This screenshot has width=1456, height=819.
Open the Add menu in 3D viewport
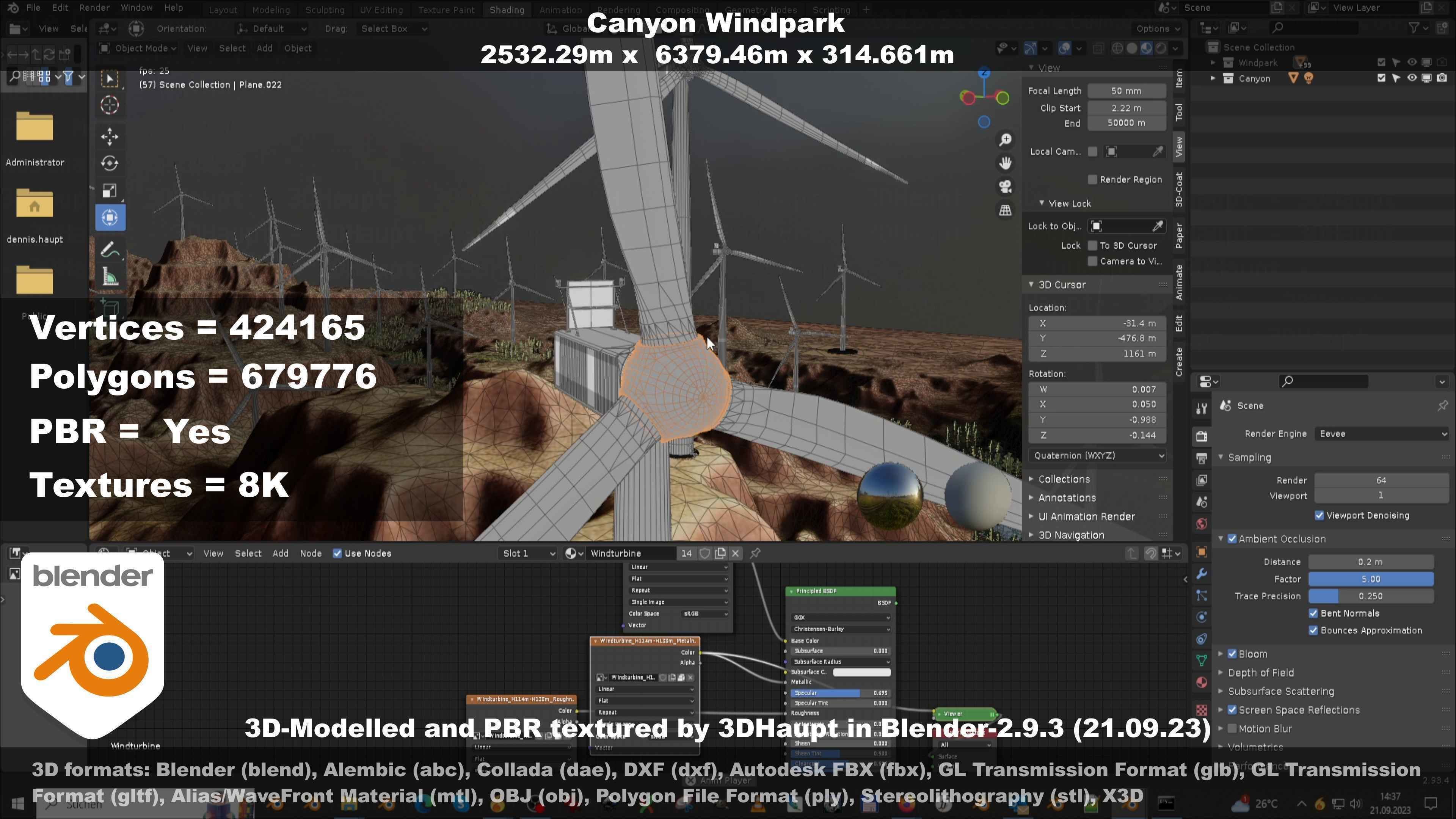coord(265,48)
